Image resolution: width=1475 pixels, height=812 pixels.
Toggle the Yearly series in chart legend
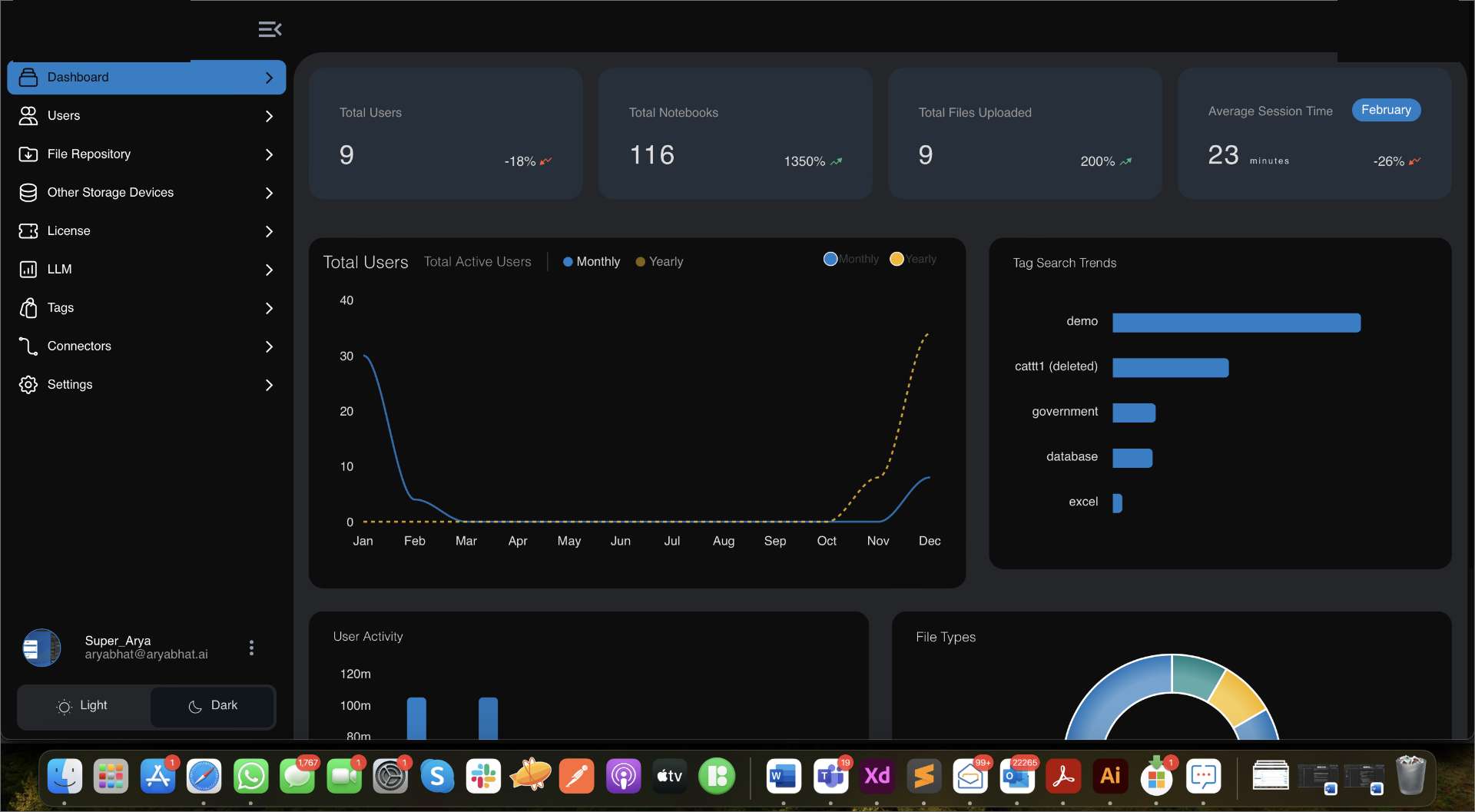tap(913, 259)
